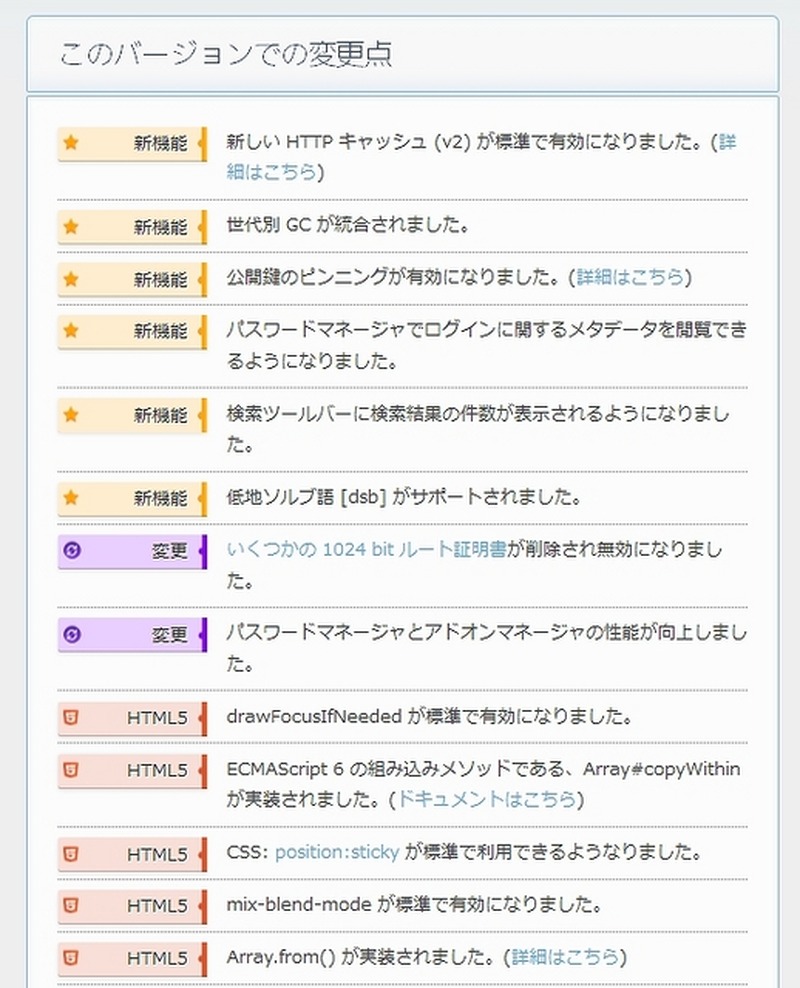Image resolution: width=800 pixels, height=988 pixels.
Task: Click purple 変更 icon beside 1024 bit certificate entry
Action: click(71, 550)
